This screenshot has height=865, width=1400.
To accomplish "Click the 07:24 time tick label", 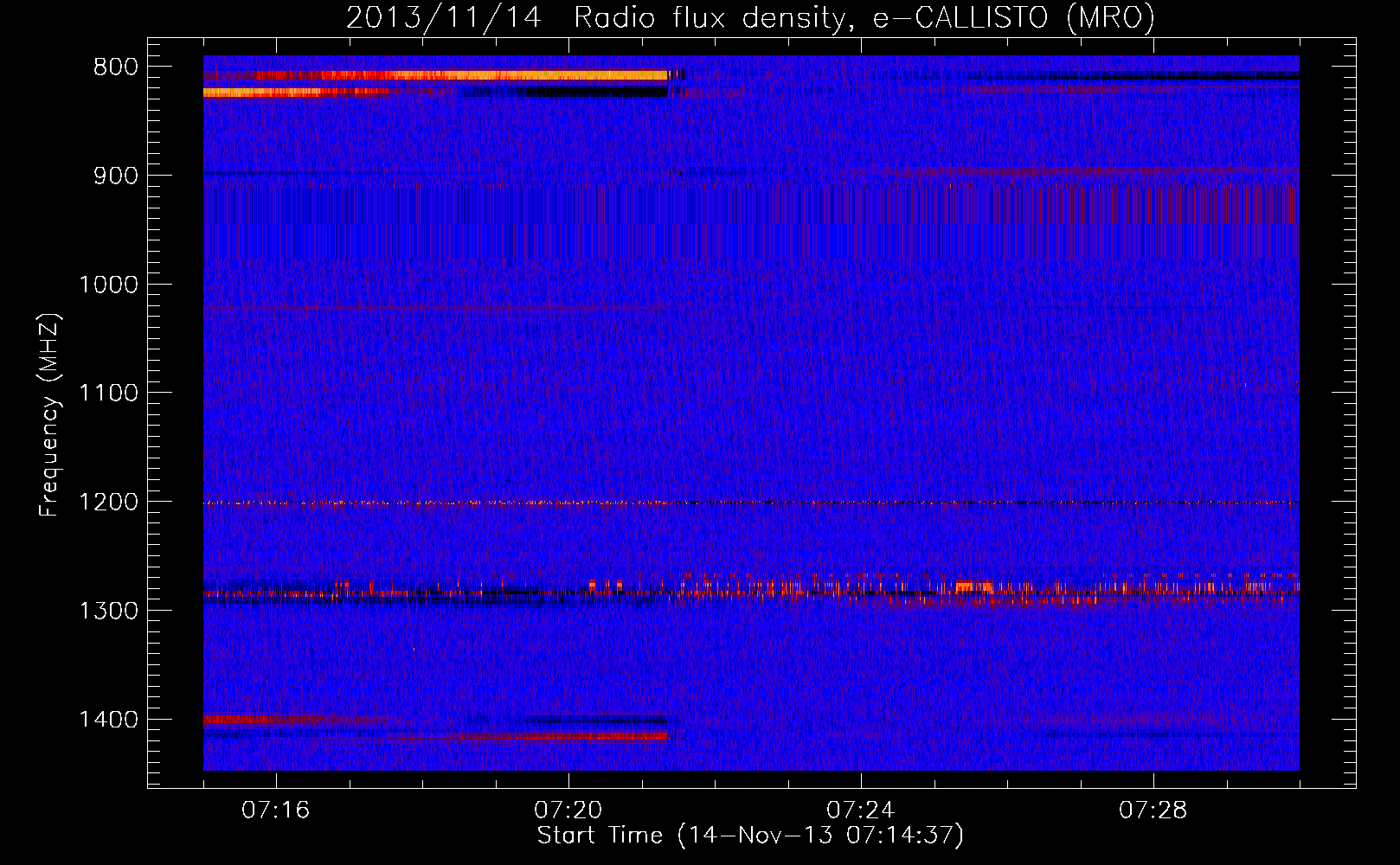I will pos(861,811).
